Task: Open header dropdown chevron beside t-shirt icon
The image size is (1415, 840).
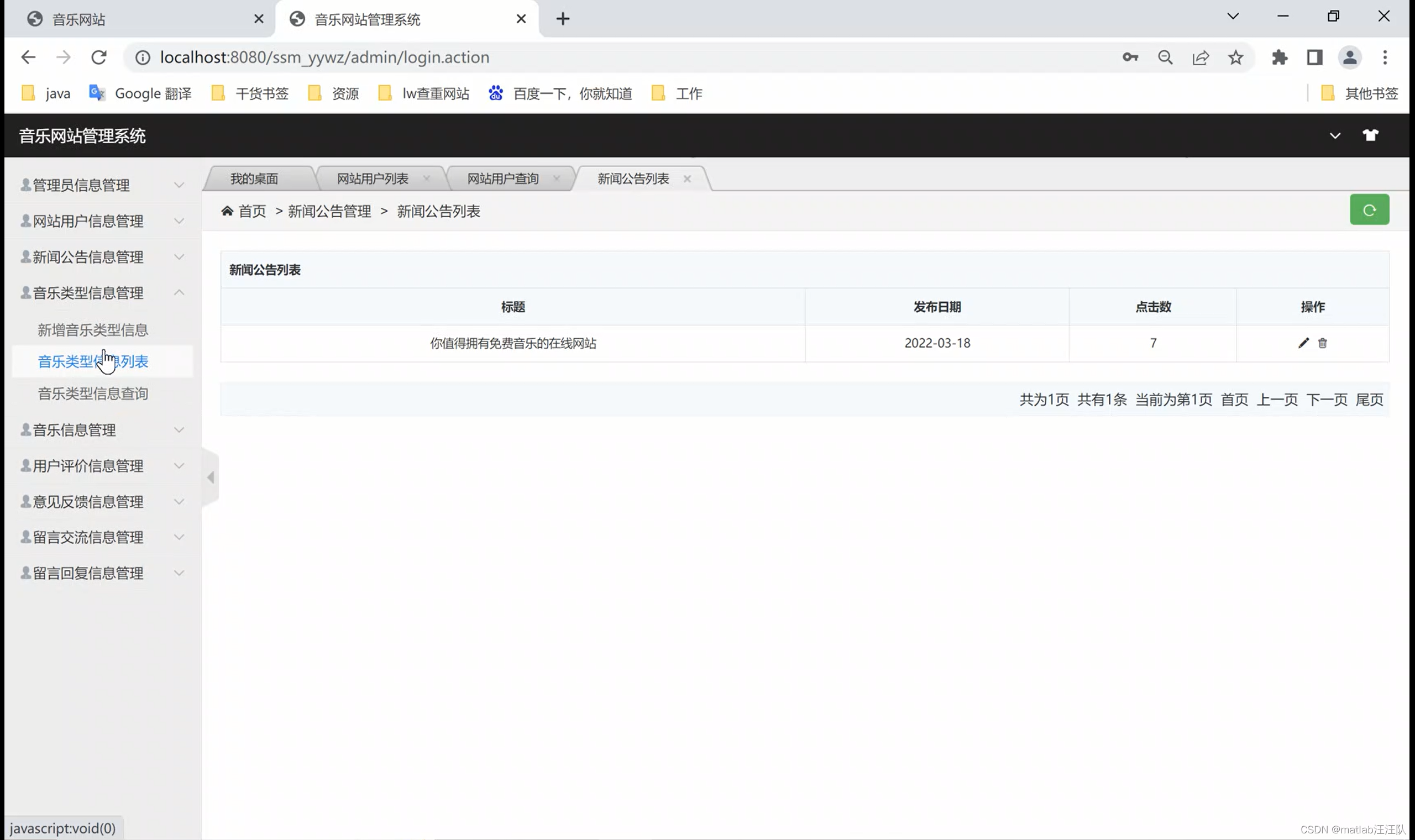Action: pos(1335,136)
